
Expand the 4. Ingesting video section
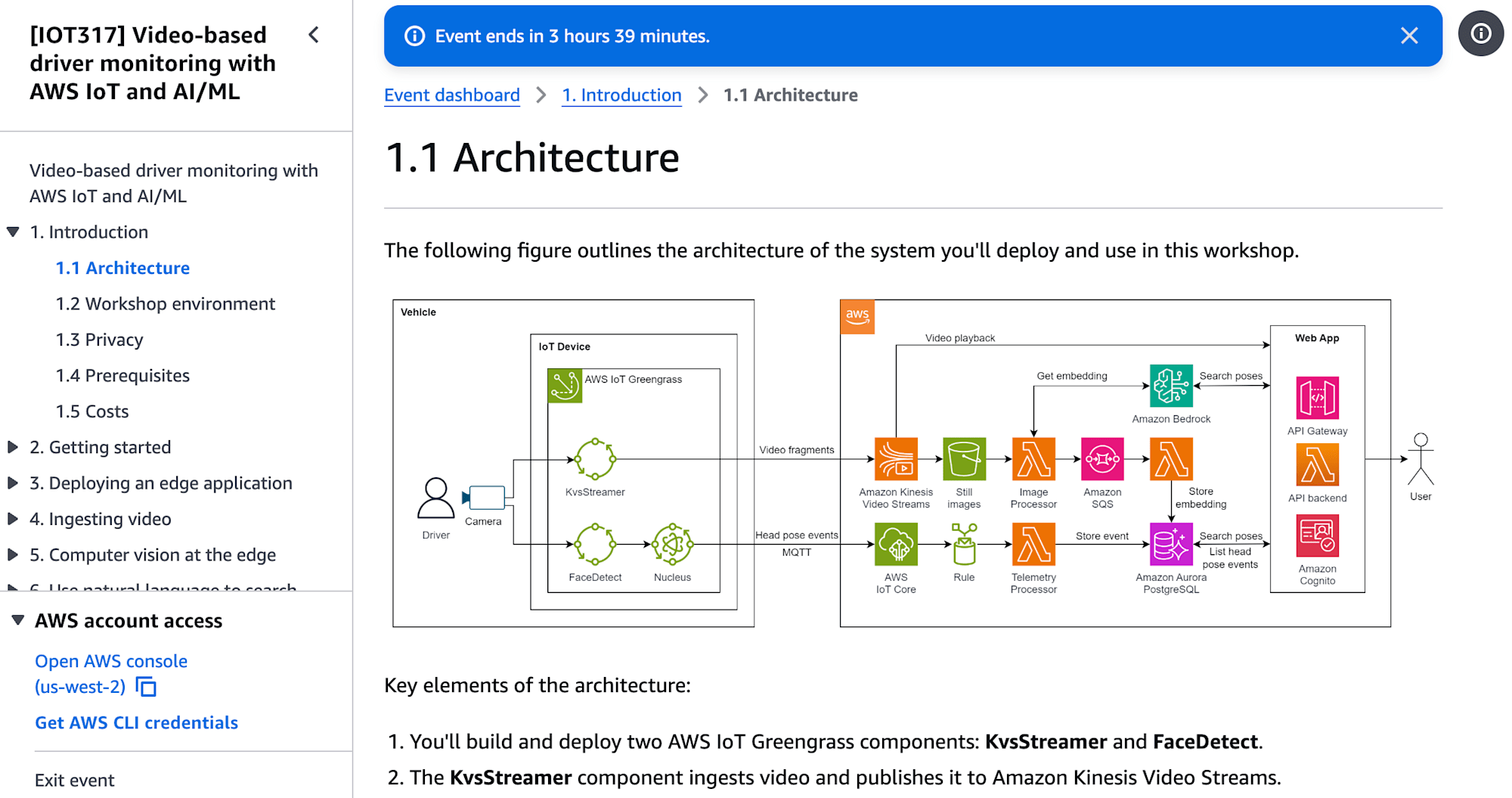pyautogui.click(x=13, y=519)
